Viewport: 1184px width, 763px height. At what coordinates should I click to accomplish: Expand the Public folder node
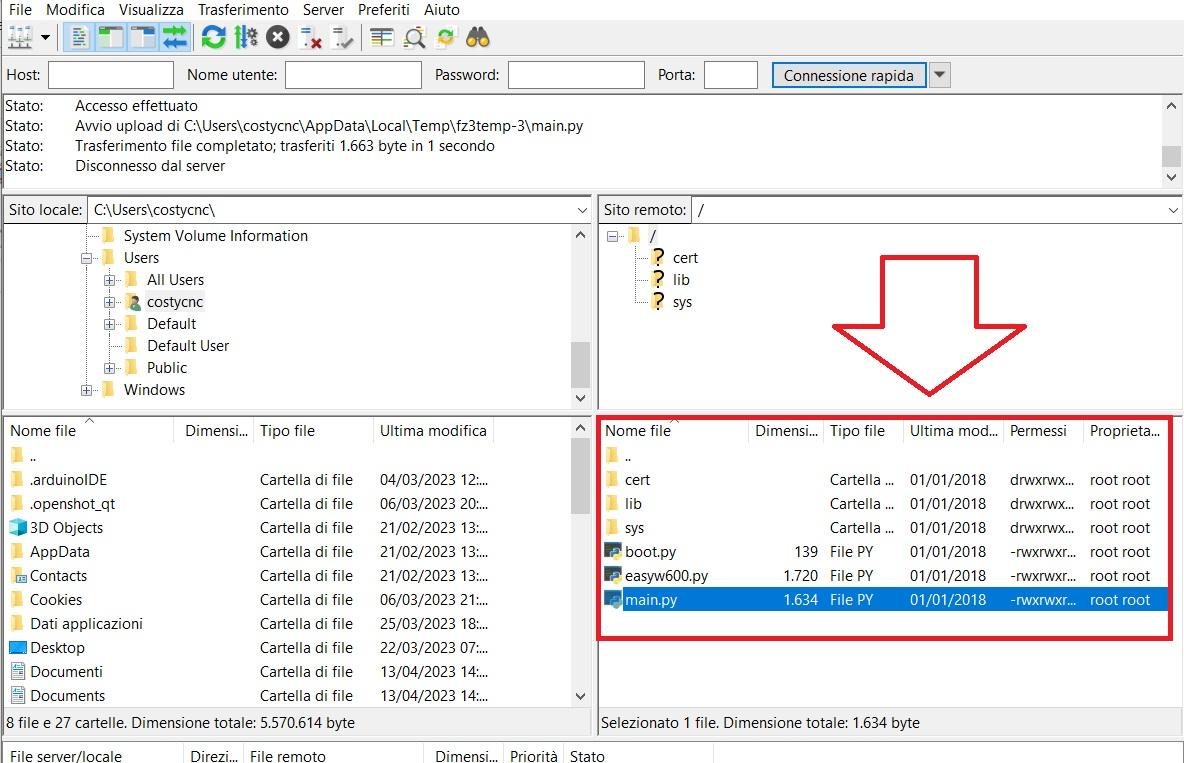tap(109, 368)
